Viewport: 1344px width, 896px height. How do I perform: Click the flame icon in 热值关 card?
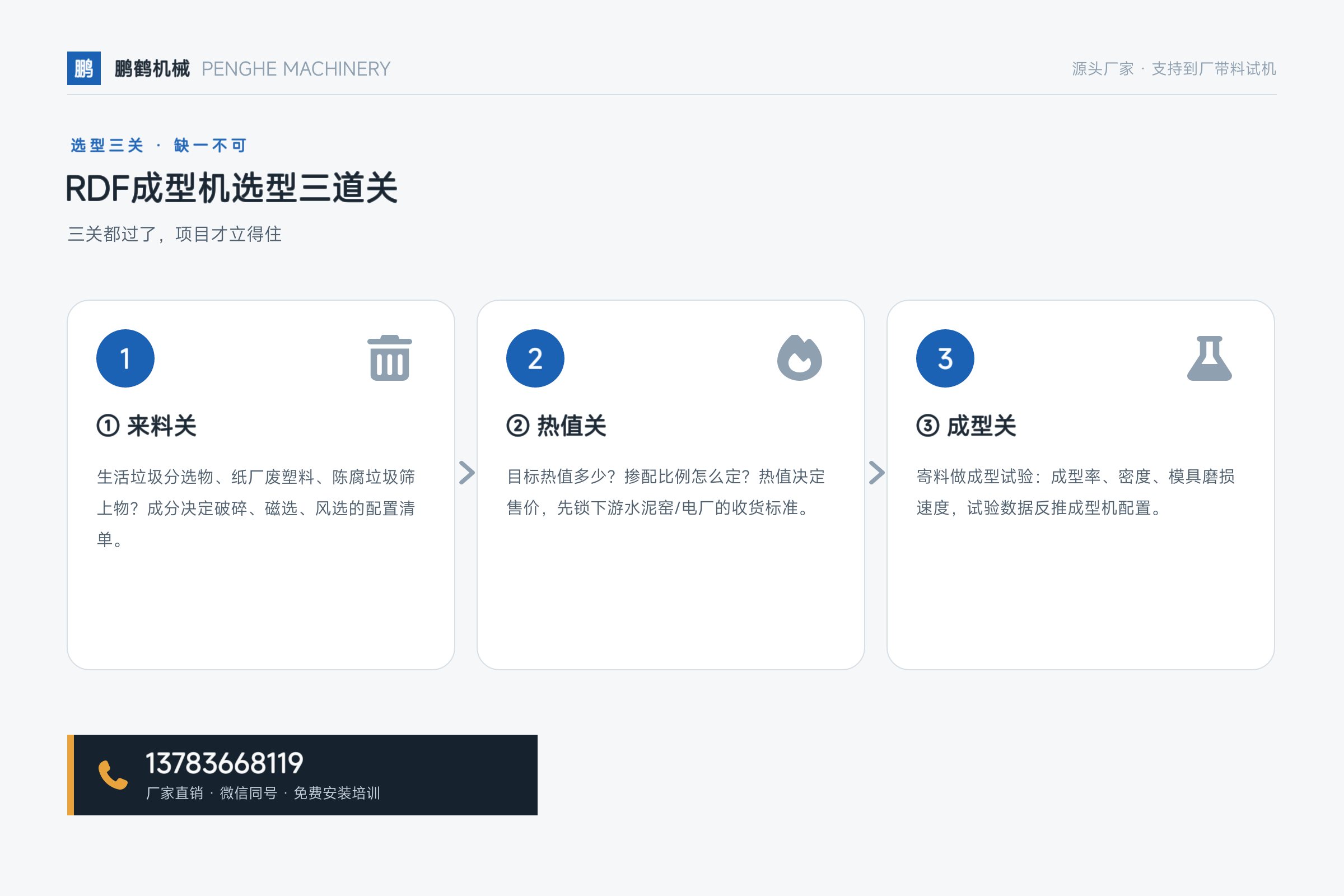(800, 358)
